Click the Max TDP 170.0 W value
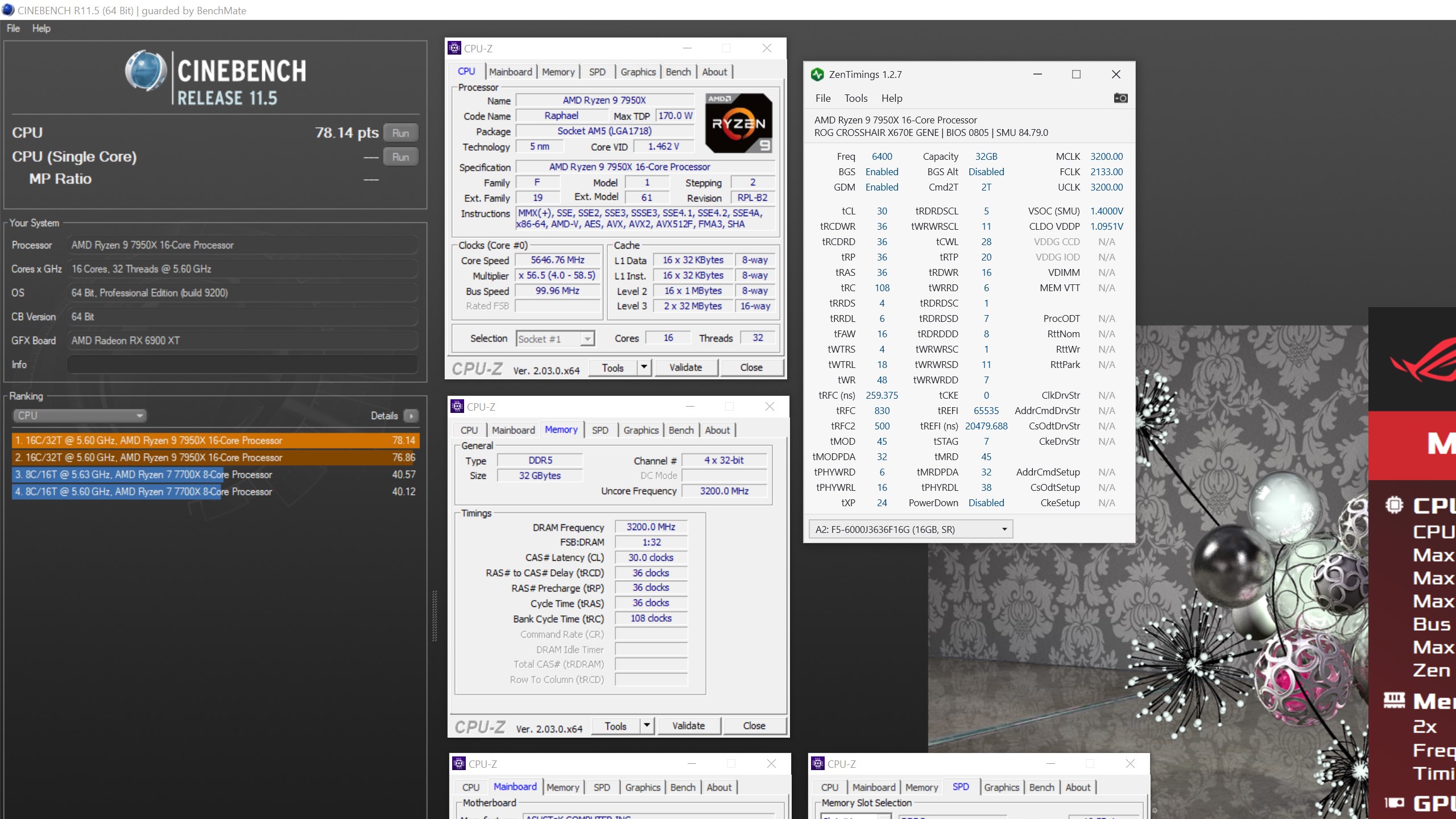Screen dimensions: 1456x819 675,115
